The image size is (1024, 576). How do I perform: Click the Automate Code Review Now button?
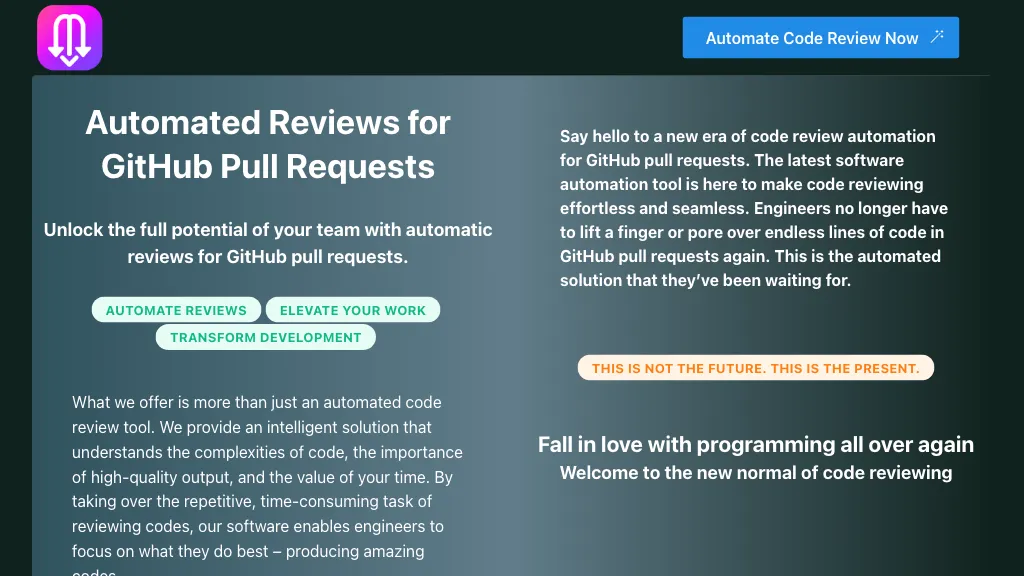coord(821,38)
